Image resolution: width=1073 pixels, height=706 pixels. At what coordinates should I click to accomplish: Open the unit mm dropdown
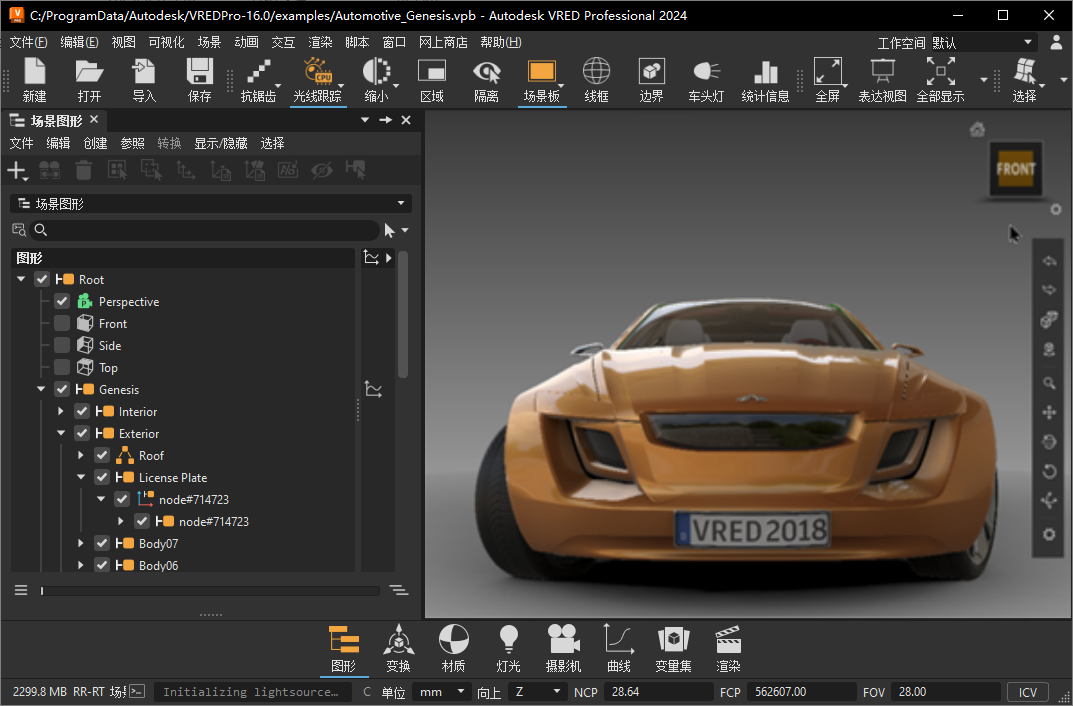(x=443, y=692)
